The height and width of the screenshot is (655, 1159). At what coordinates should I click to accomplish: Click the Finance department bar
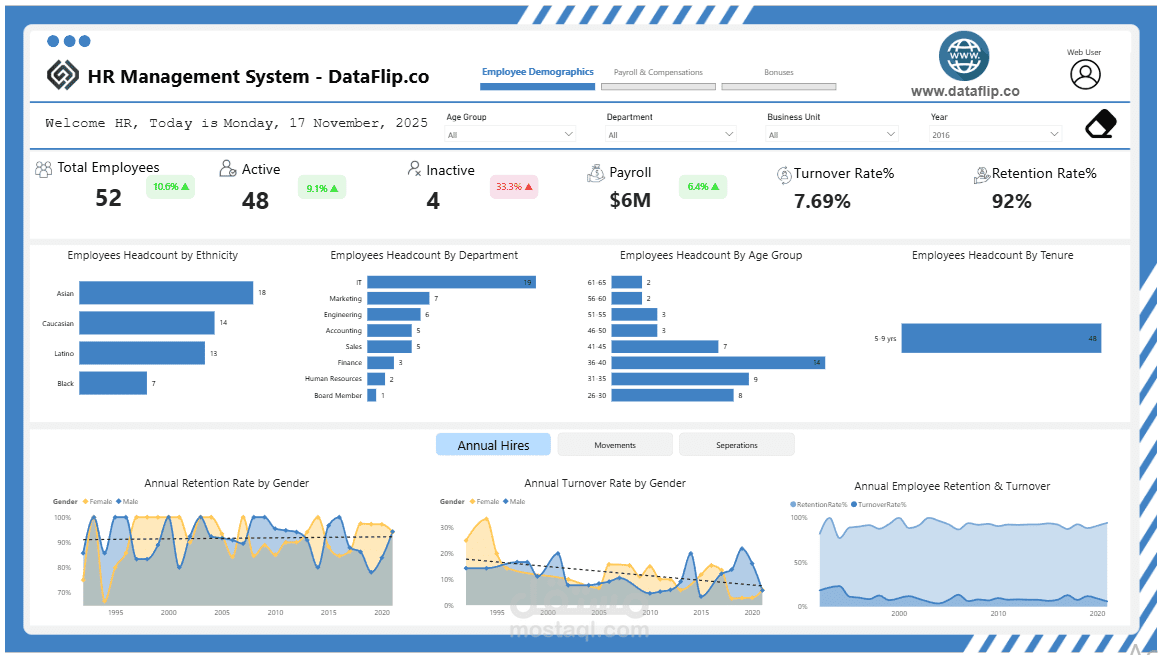[381, 362]
